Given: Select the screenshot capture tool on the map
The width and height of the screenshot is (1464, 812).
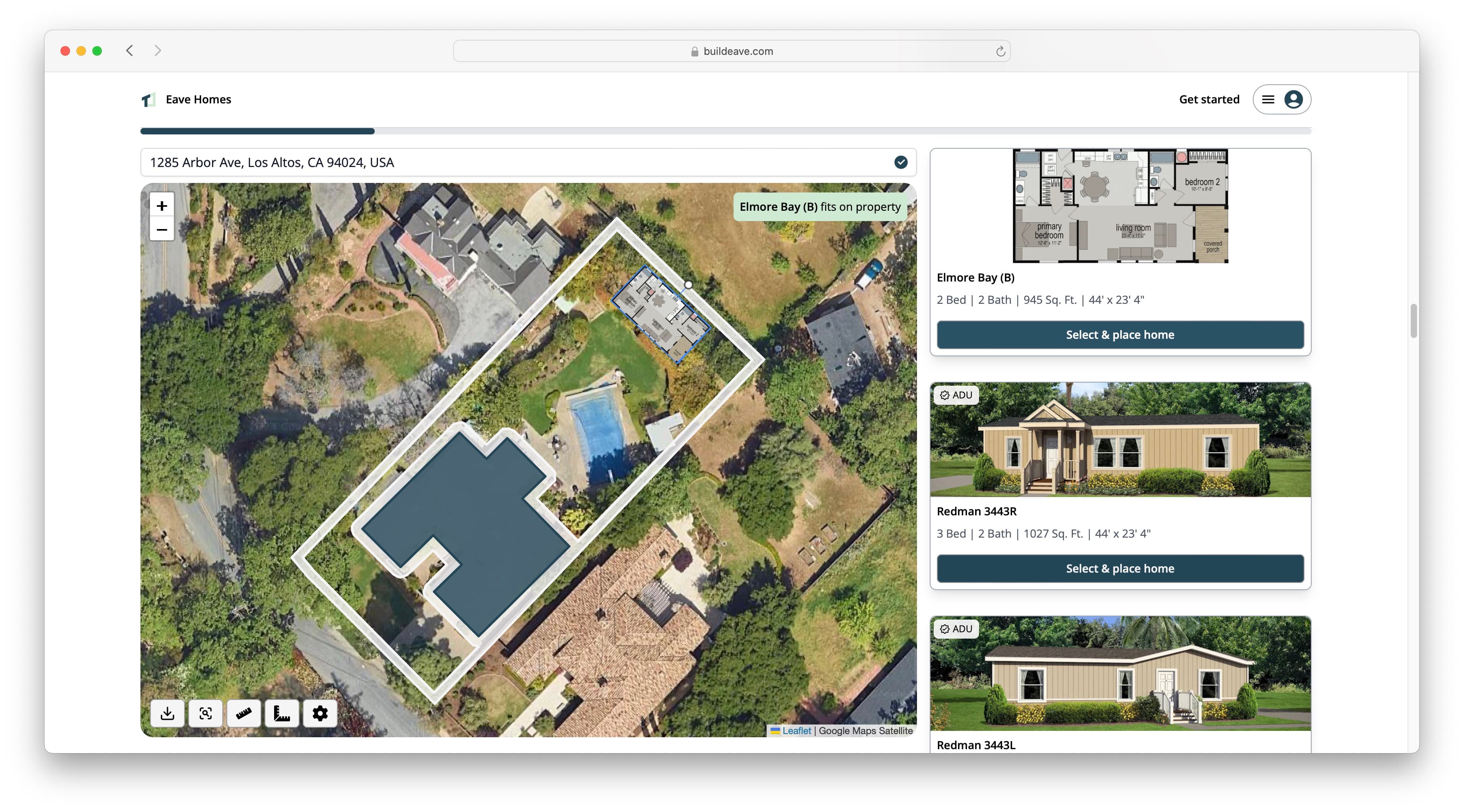Looking at the screenshot, I should [x=206, y=713].
